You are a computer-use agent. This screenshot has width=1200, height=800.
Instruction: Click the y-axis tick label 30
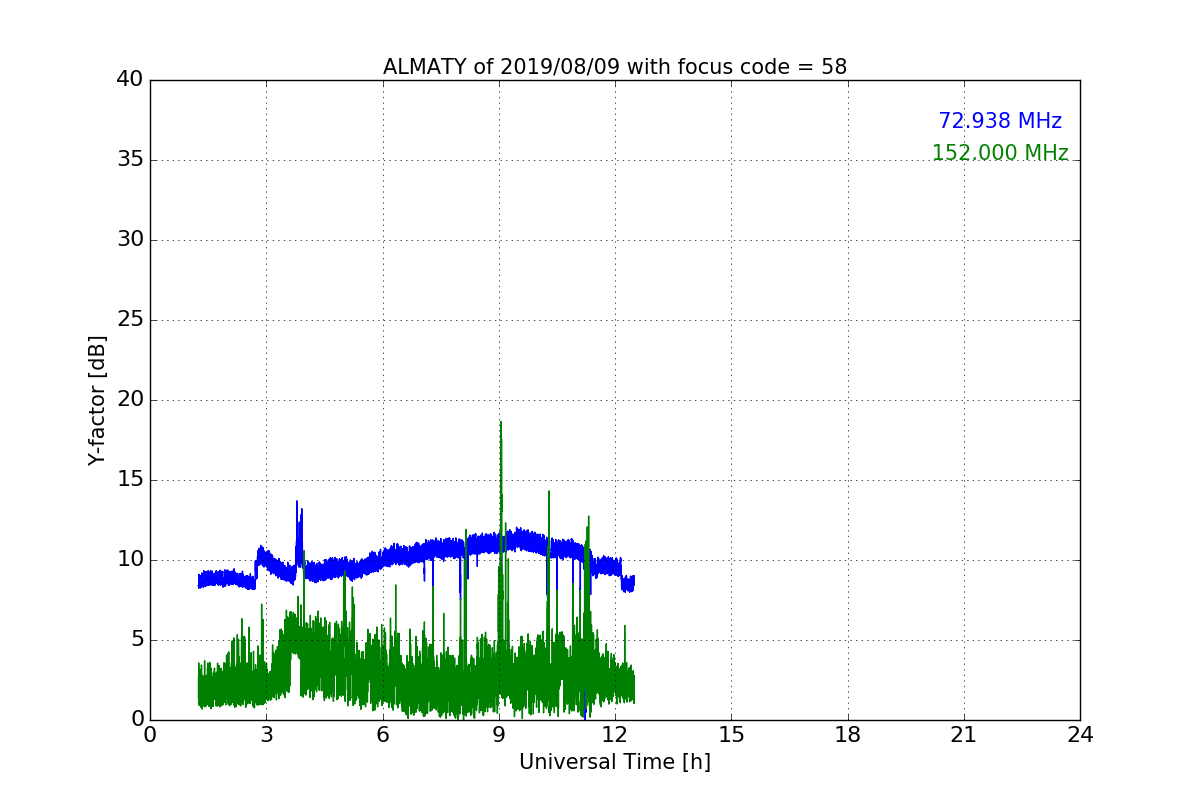tap(130, 240)
